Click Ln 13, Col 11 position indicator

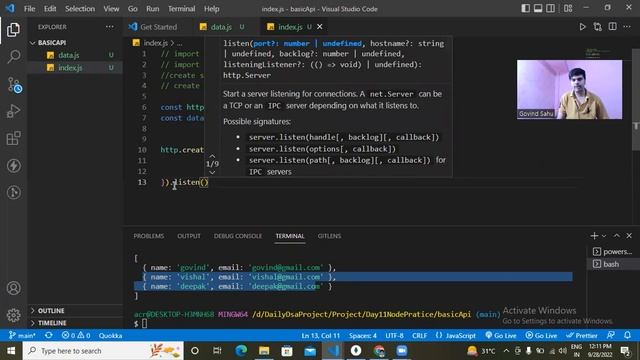tap(320, 336)
